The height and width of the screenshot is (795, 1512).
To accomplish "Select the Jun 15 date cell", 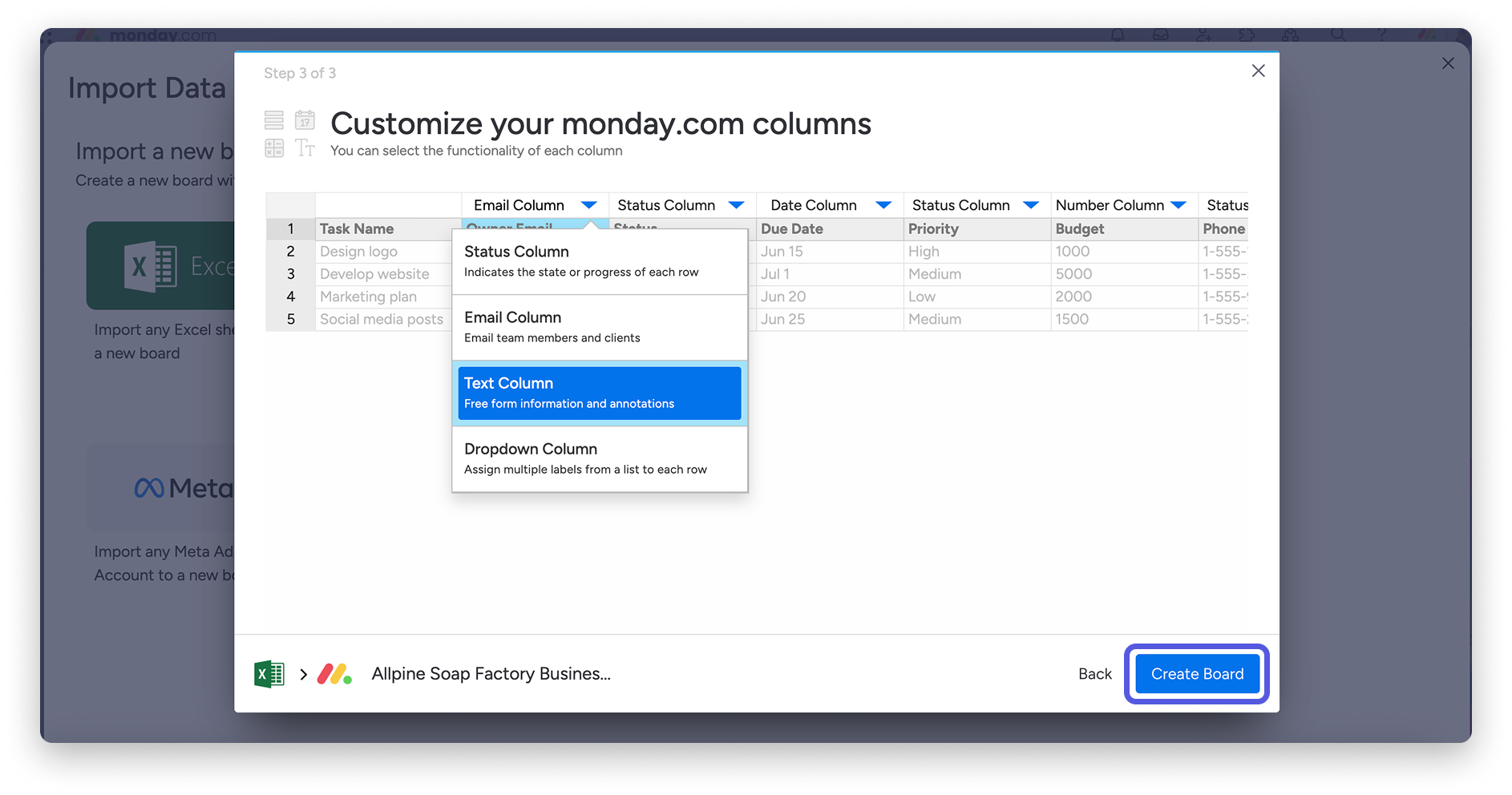I will [830, 252].
